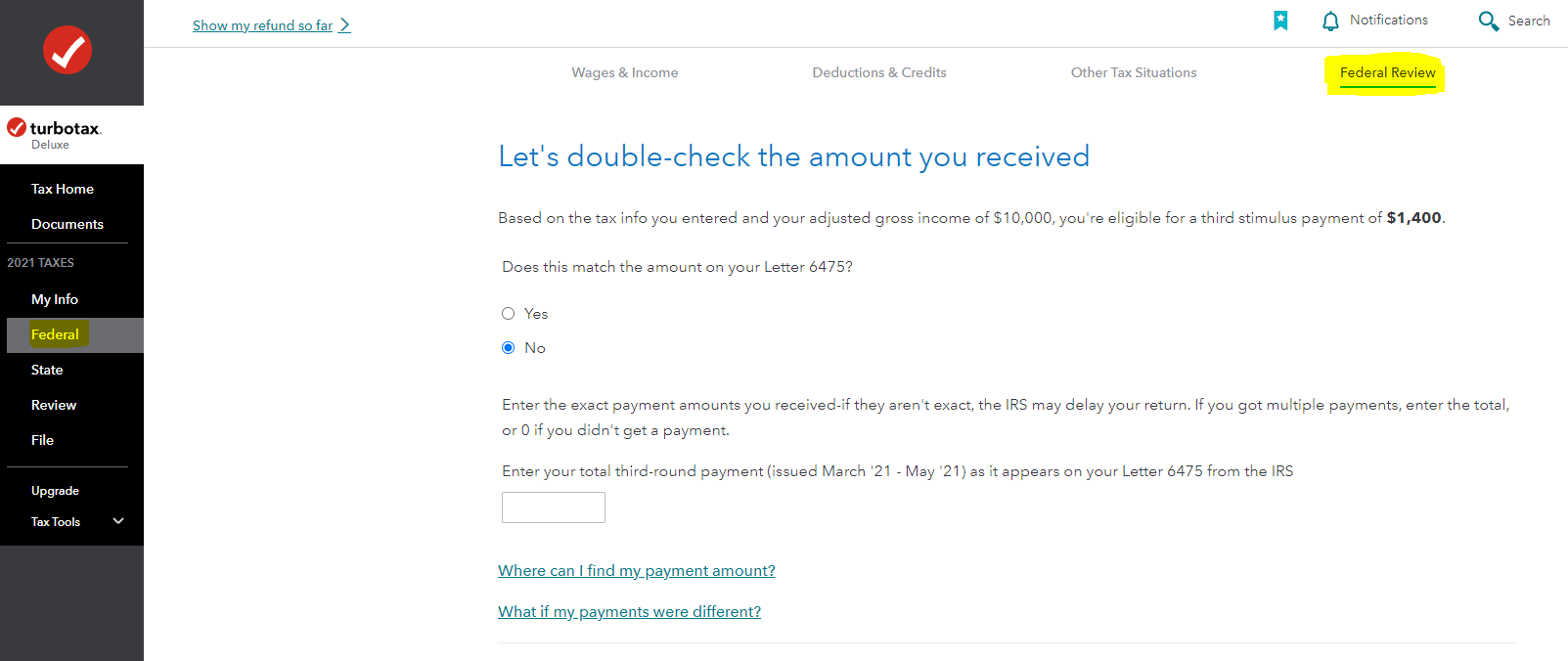1568x661 pixels.
Task: Open Tax Home in sidebar
Action: [x=63, y=189]
